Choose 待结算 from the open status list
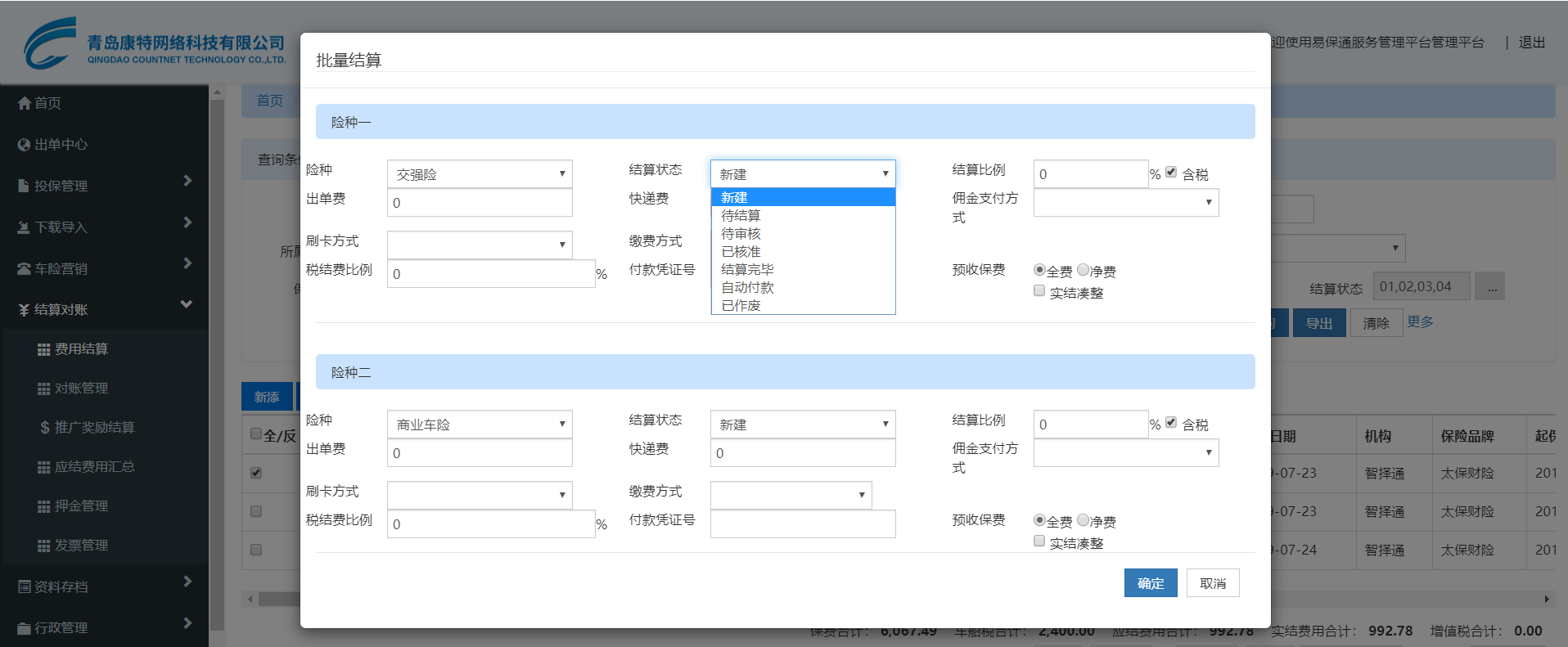 tap(741, 216)
